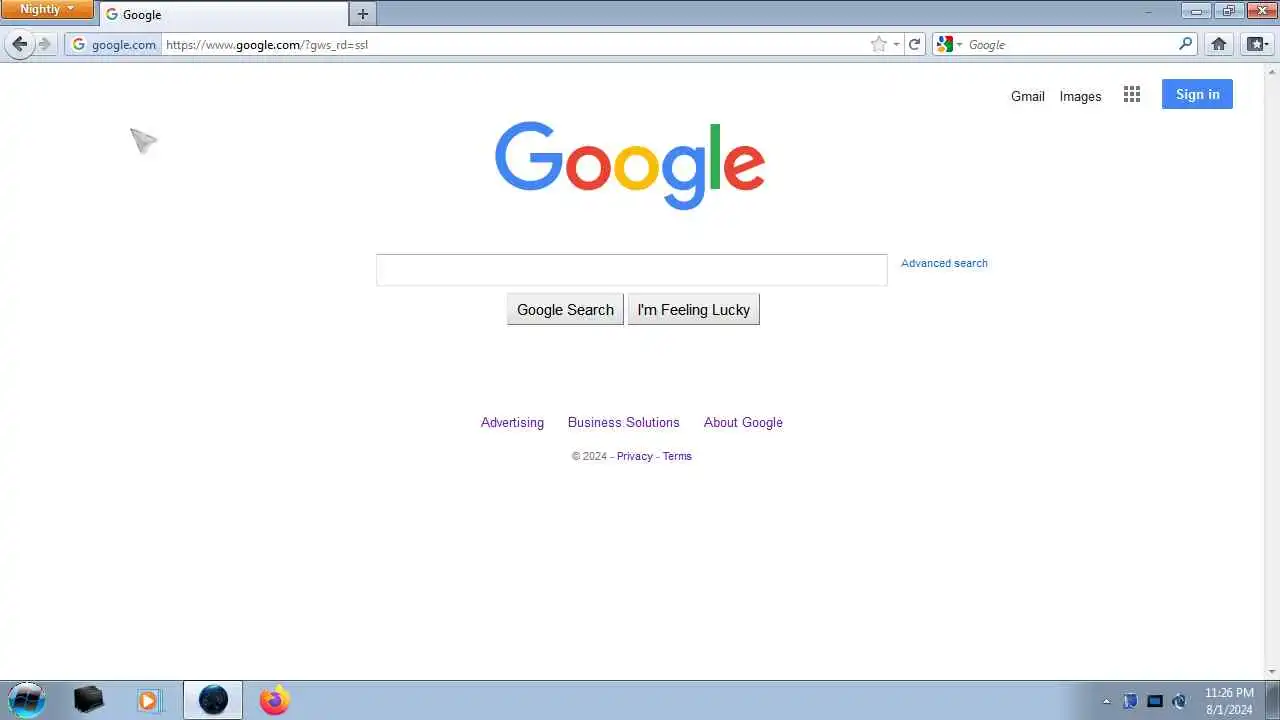Focus the main Google search field

(x=631, y=270)
